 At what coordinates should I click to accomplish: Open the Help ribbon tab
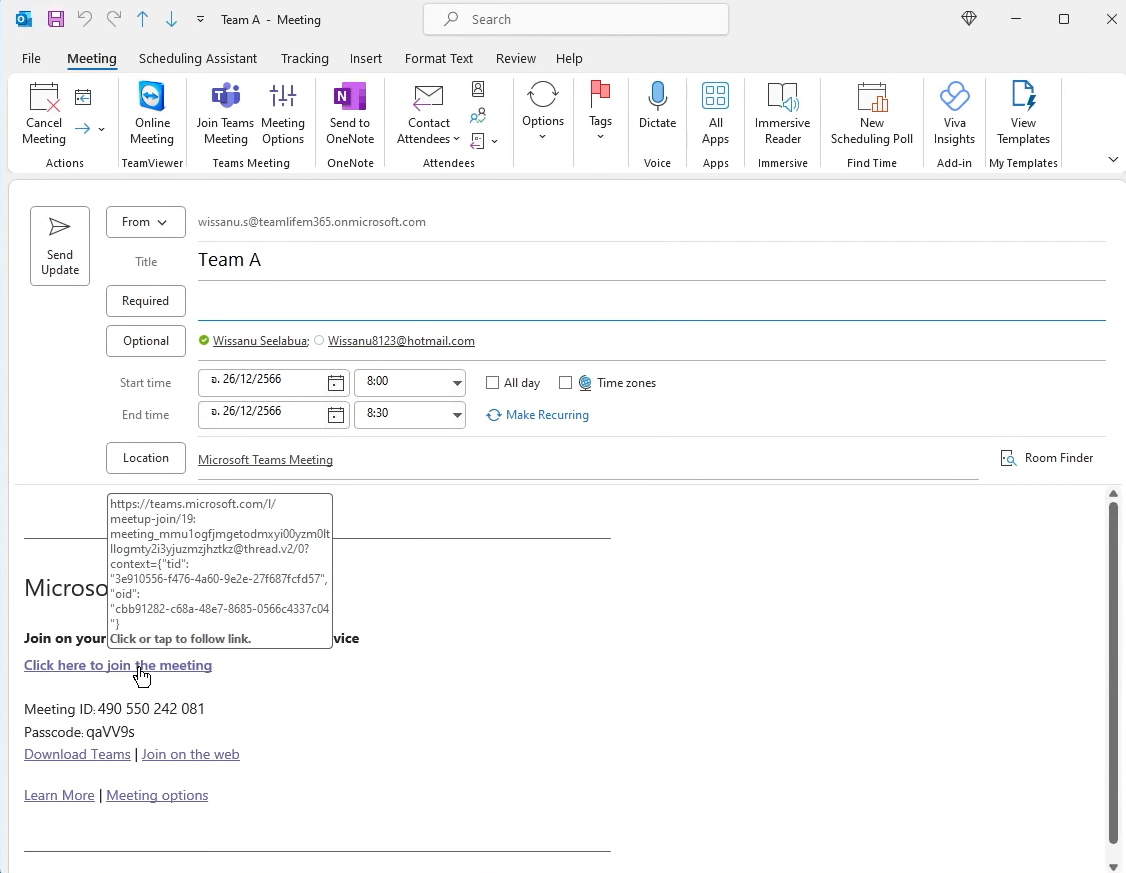click(569, 58)
